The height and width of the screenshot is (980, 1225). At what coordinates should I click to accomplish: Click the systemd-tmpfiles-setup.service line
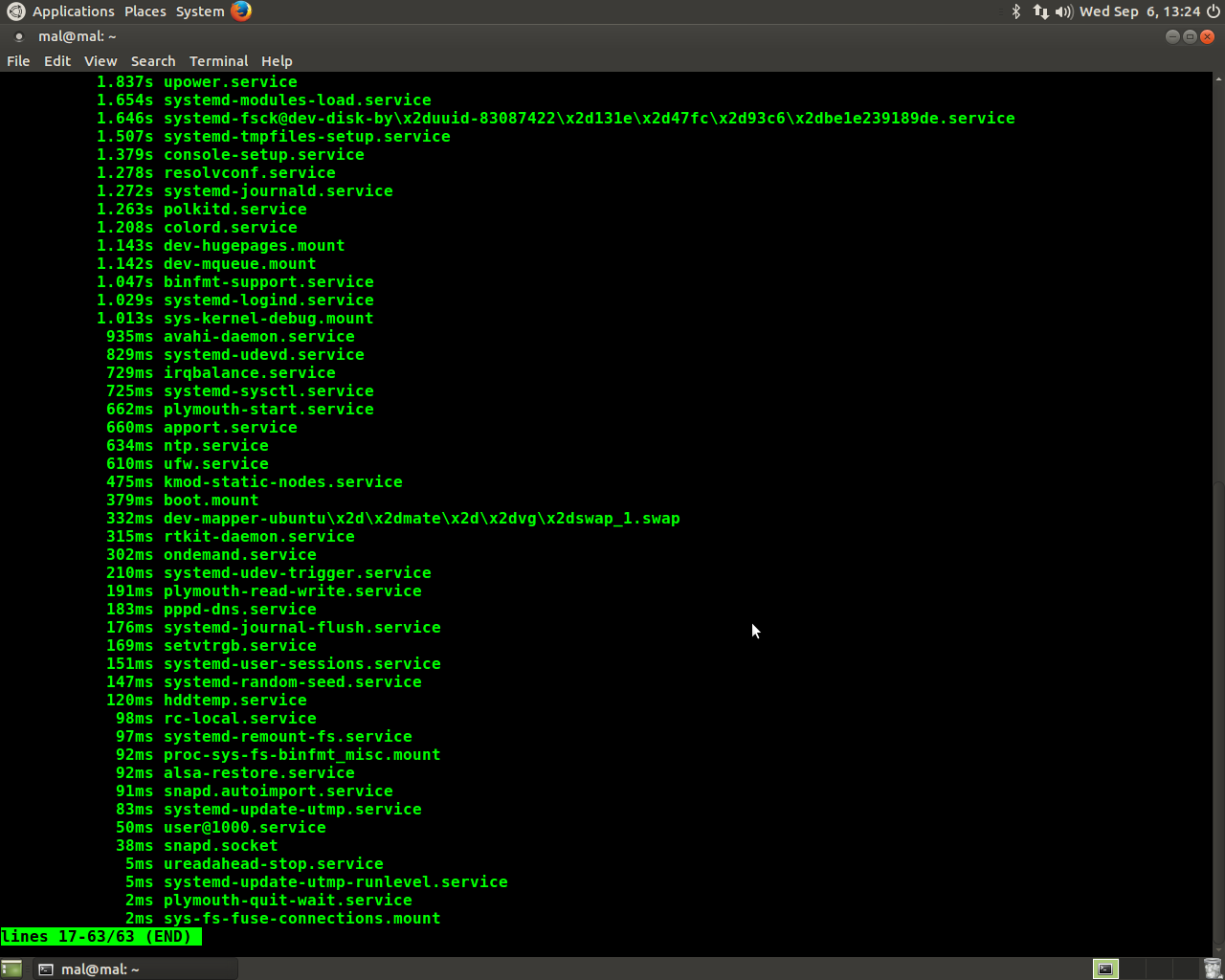point(273,137)
